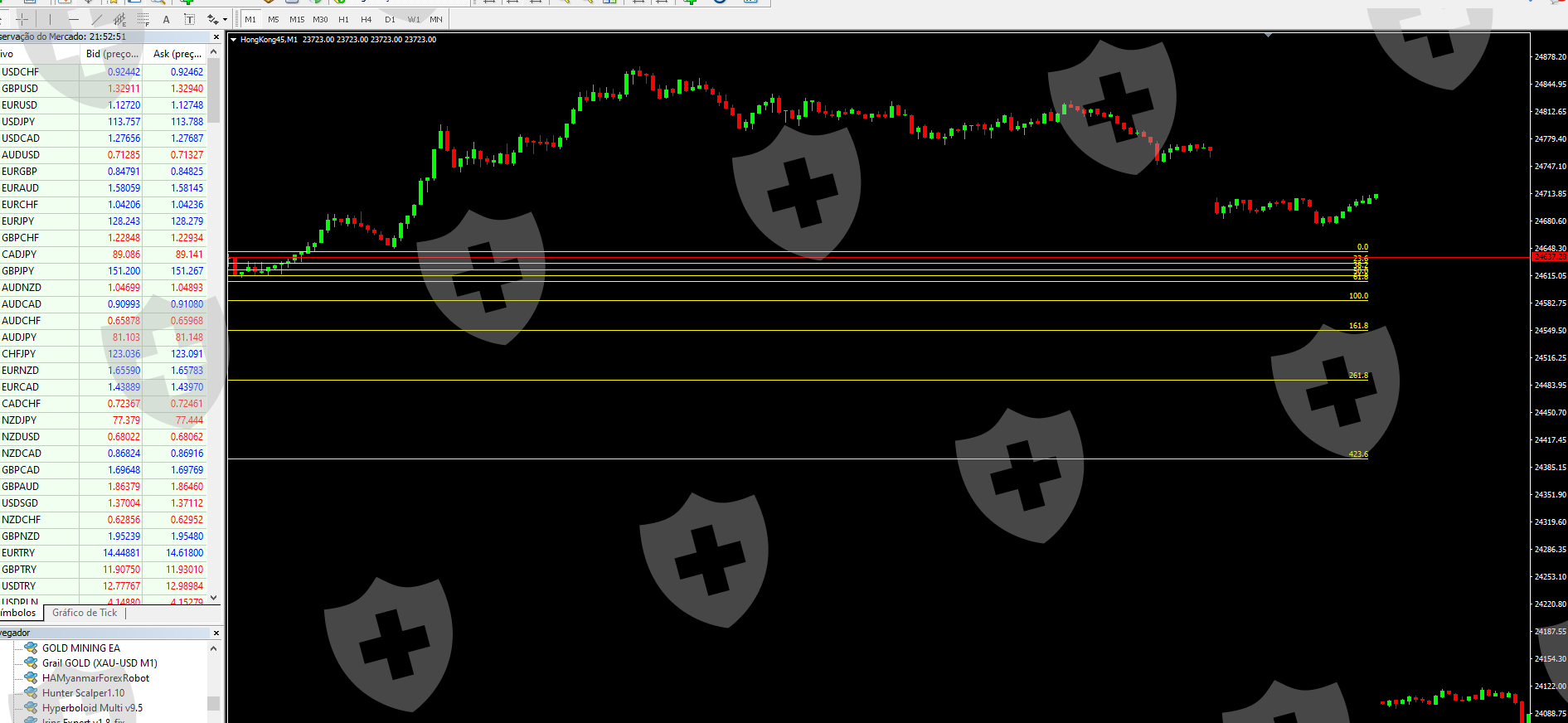Switch chart to H4 timeframe
The image size is (1568, 723).
tap(367, 19)
